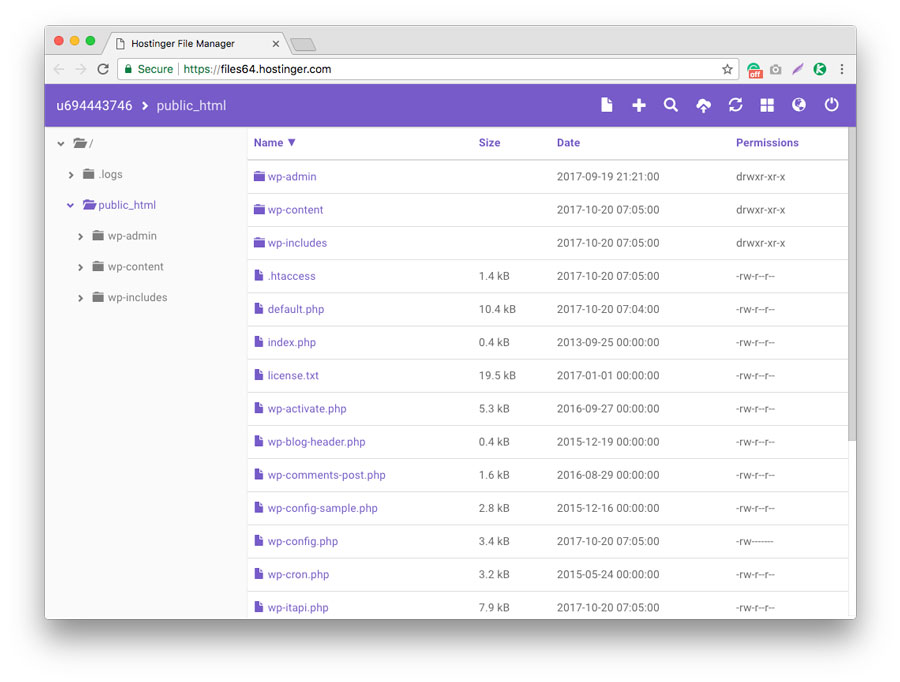Click the green K extension icon
The width and height of the screenshot is (900, 682).
[x=820, y=69]
